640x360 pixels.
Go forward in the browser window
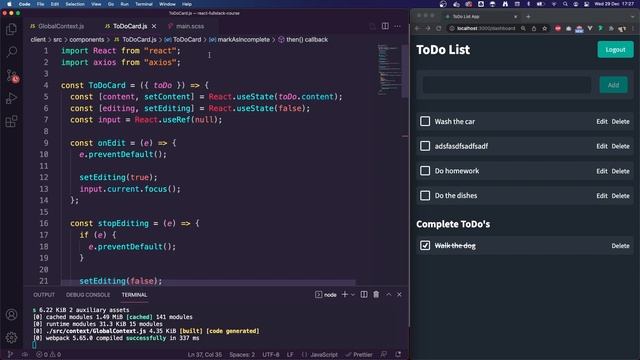tap(428, 28)
